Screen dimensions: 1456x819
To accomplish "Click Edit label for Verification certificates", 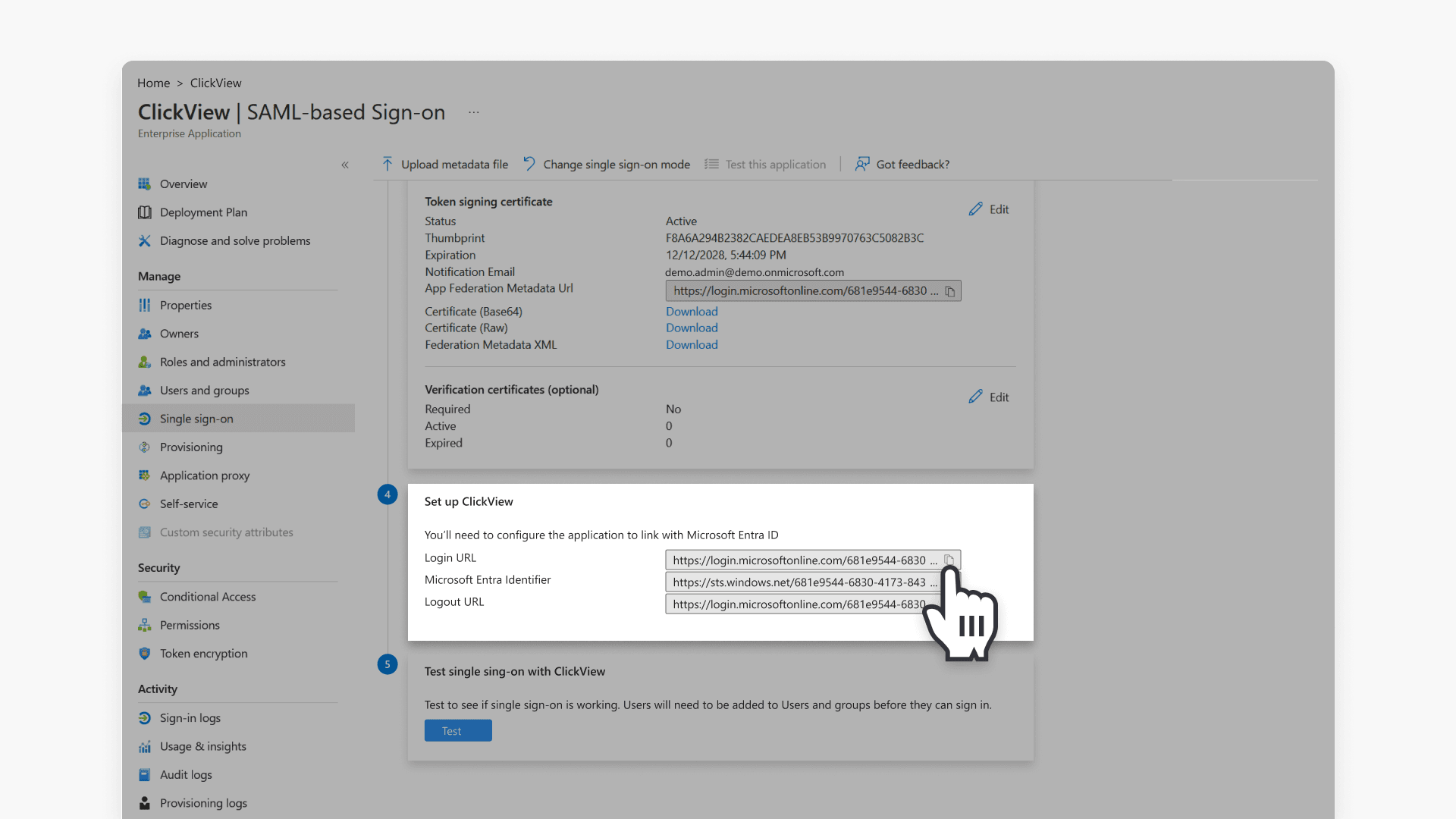I will (x=999, y=397).
